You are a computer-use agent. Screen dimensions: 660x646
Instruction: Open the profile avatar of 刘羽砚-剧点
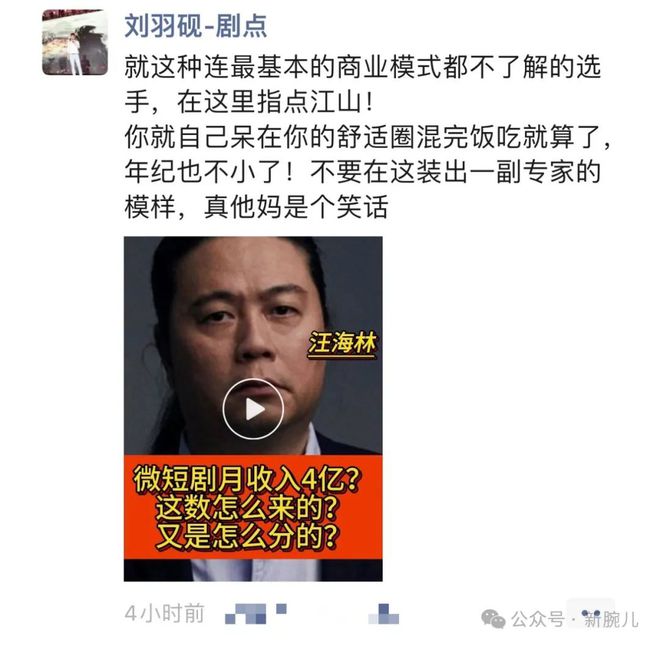(x=75, y=42)
